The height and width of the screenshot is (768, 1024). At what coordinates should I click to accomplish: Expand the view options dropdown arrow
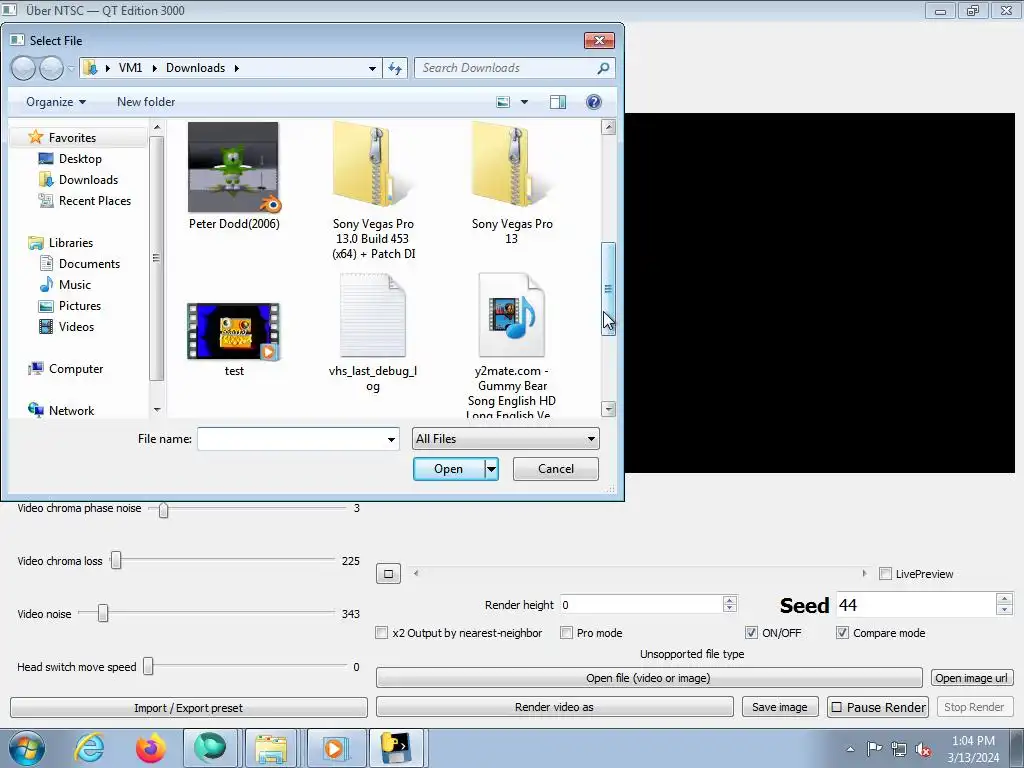[524, 102]
